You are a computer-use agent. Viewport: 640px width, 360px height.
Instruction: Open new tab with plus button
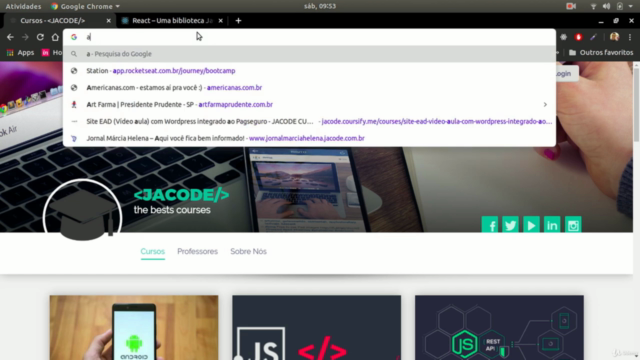pyautogui.click(x=238, y=20)
